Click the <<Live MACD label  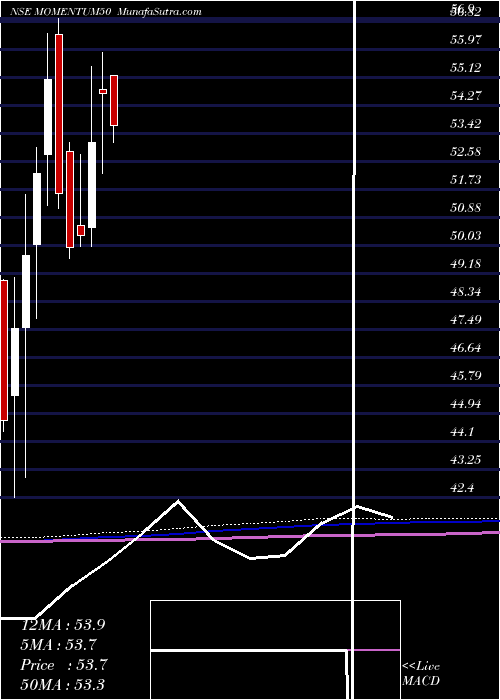coord(421,674)
